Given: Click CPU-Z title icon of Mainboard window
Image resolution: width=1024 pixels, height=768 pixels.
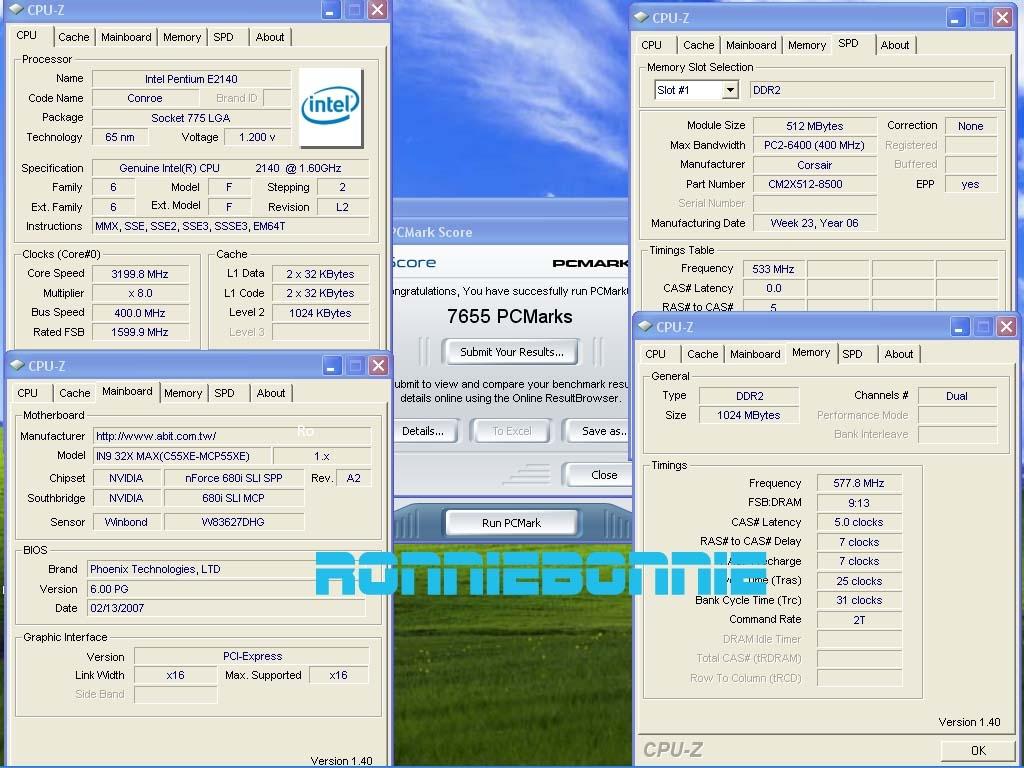Looking at the screenshot, I should coord(18,366).
